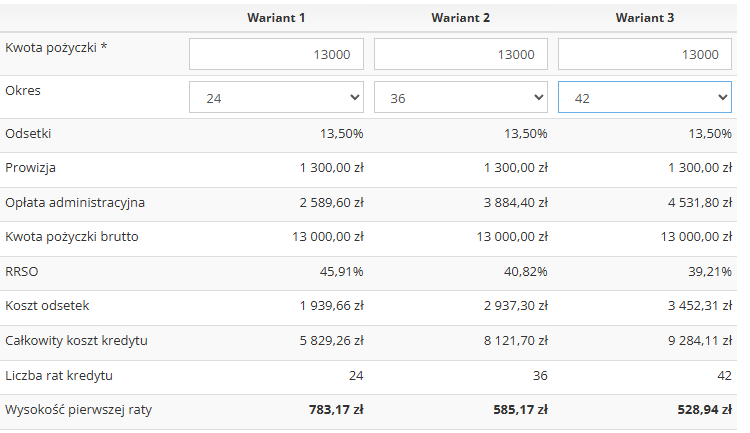Screen dimensions: 750x433
Task: Click the 783,17 zł first installment amount
Action: [x=336, y=410]
